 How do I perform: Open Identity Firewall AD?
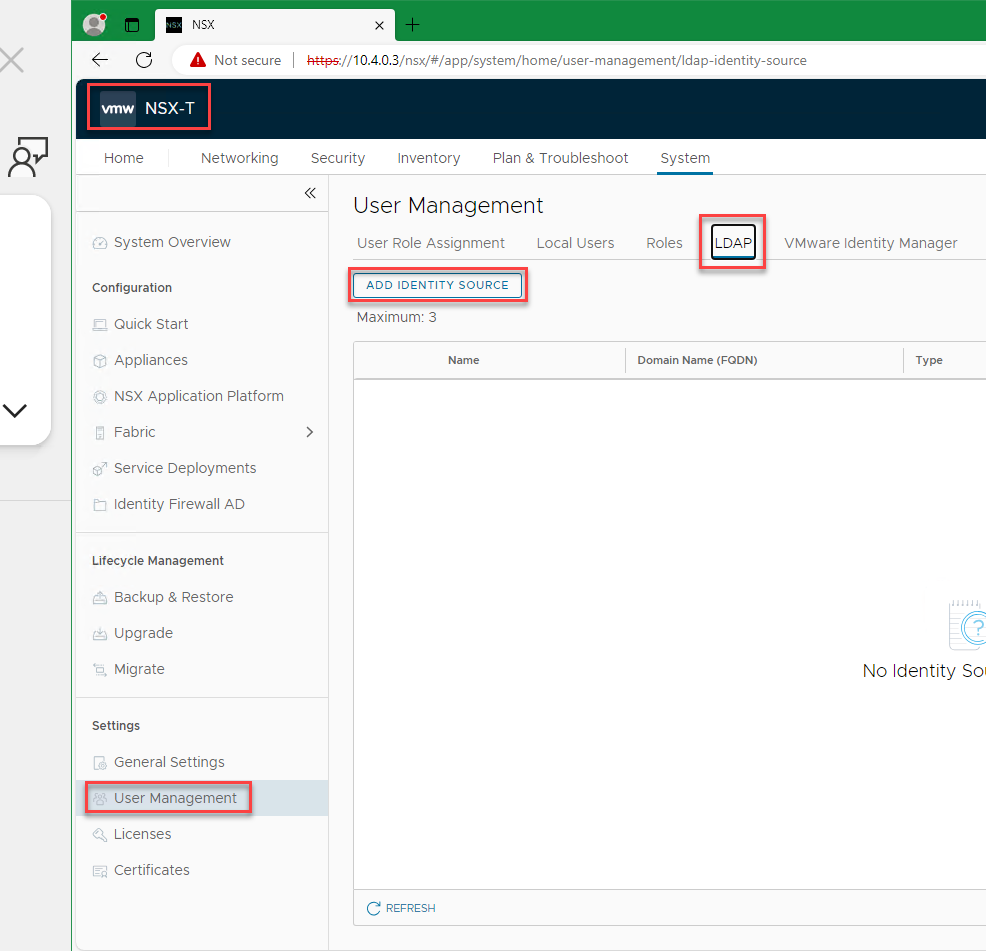coord(179,504)
